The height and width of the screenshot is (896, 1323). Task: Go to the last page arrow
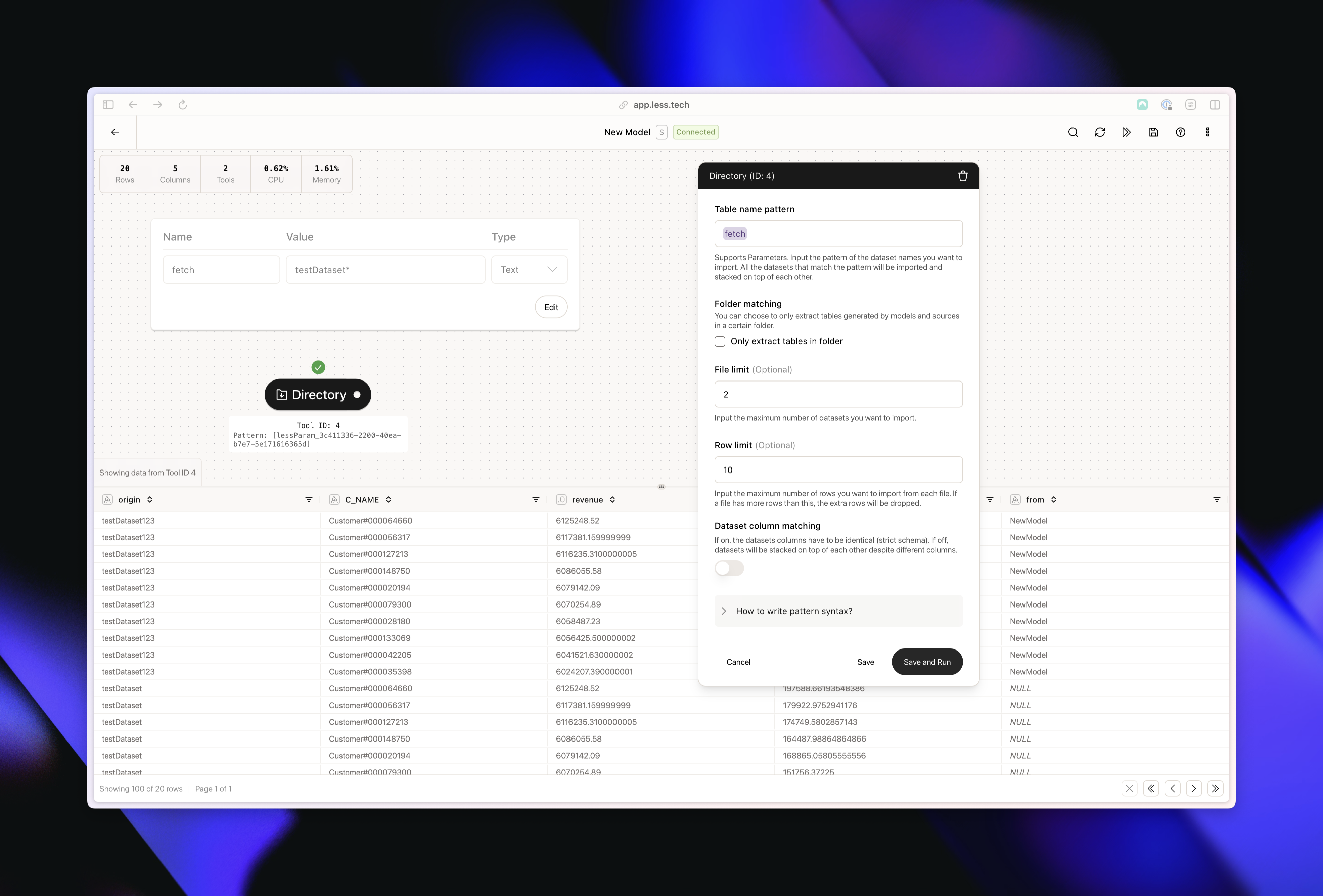click(1215, 789)
